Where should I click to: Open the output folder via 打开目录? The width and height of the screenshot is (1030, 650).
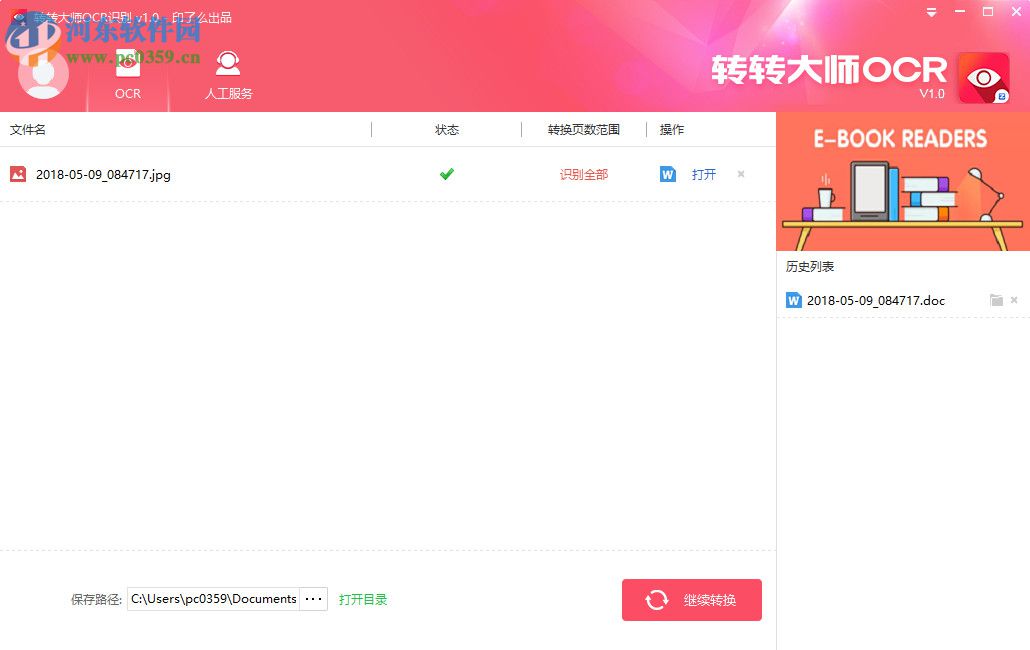pyautogui.click(x=363, y=598)
